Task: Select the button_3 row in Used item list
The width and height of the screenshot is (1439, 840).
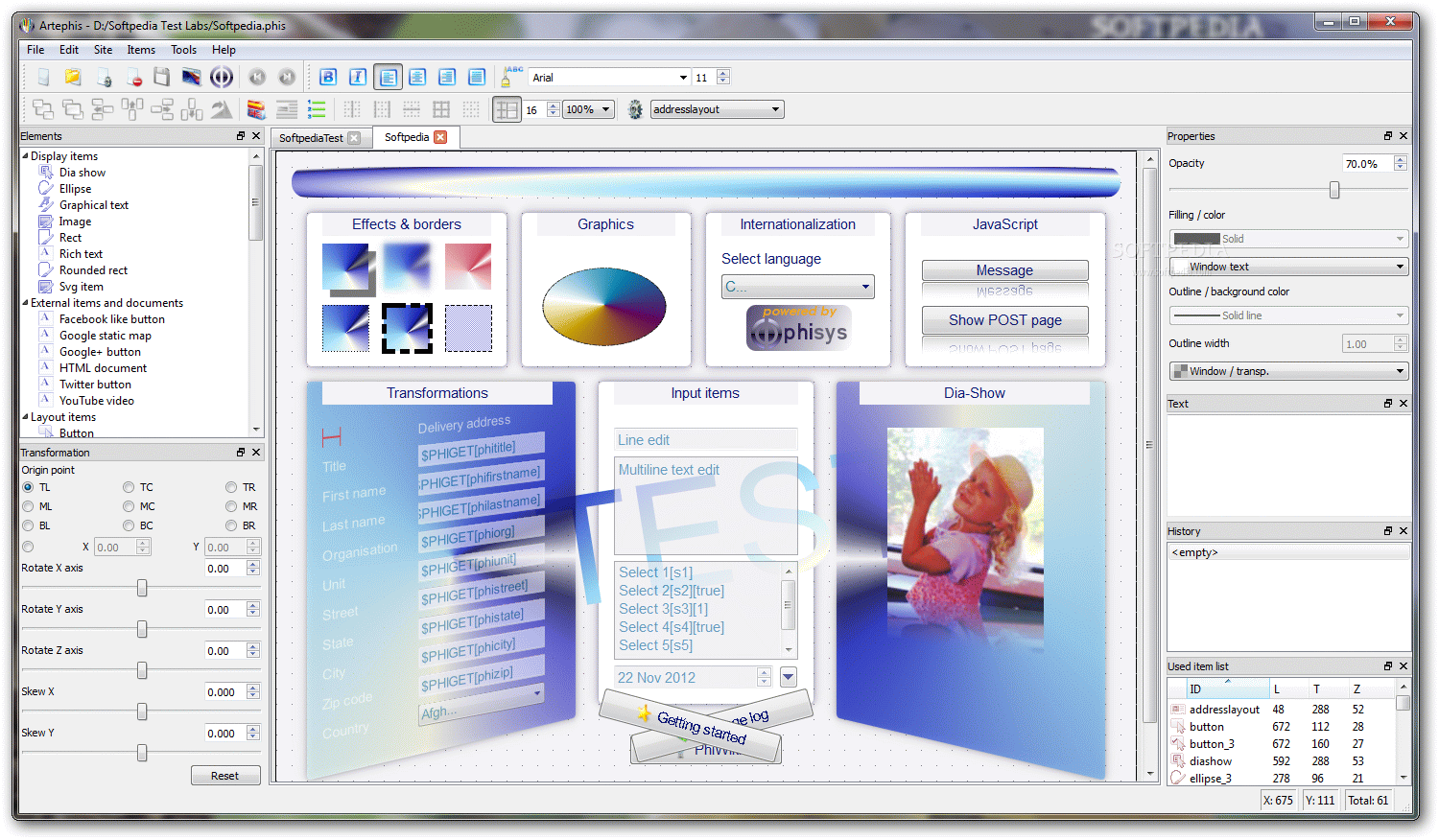Action: pos(1282,744)
